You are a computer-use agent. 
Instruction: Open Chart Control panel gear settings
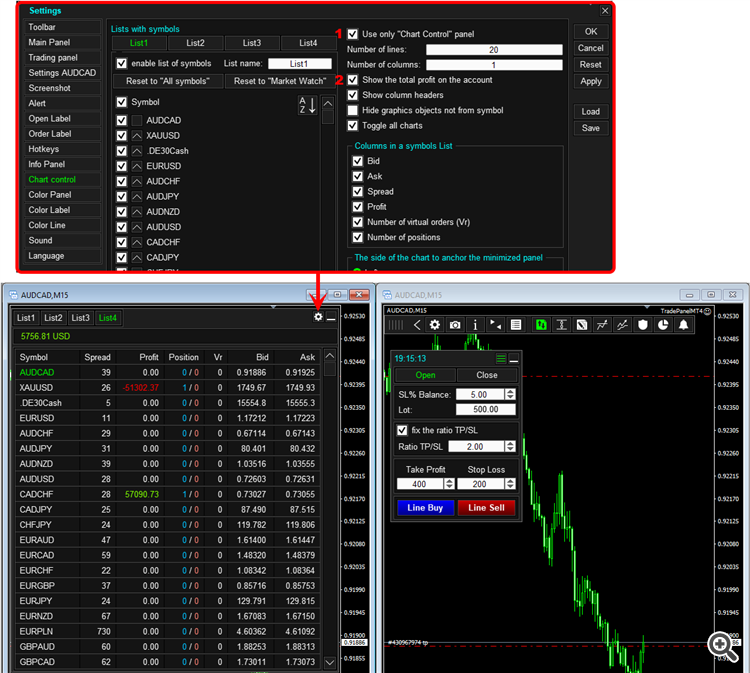[318, 317]
